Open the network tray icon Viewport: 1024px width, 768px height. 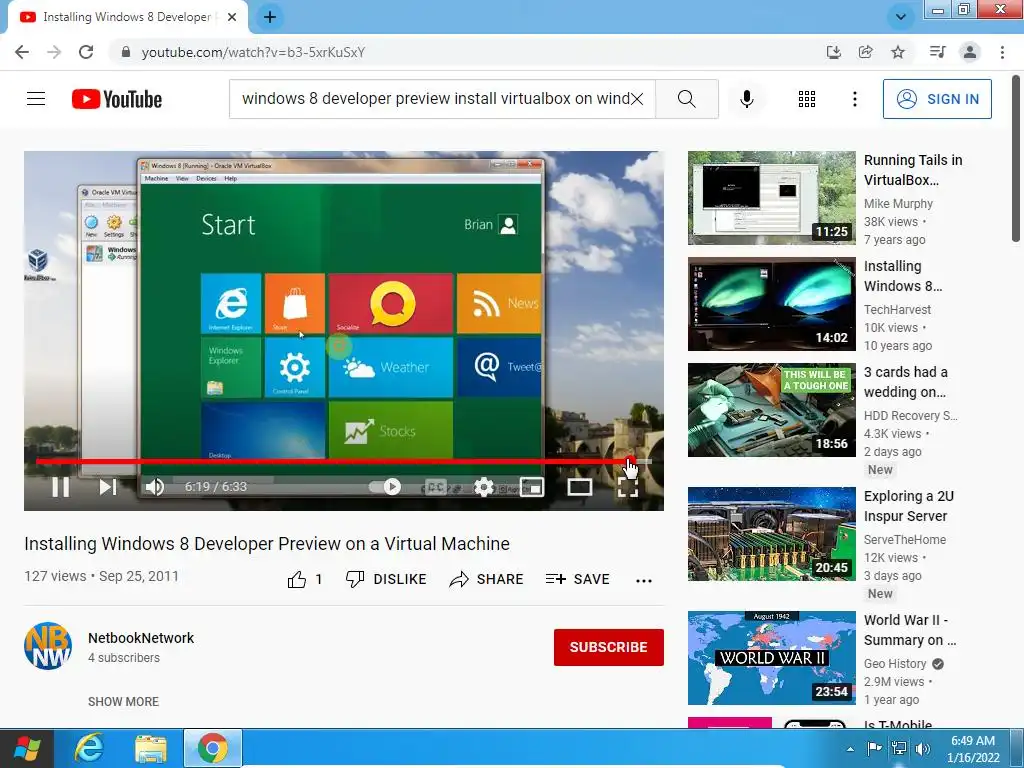tap(899, 749)
